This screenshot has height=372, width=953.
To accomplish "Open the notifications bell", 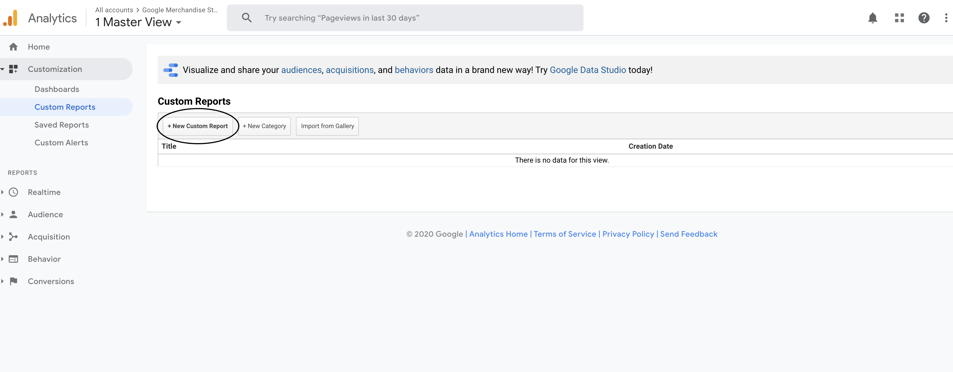I will pos(873,18).
